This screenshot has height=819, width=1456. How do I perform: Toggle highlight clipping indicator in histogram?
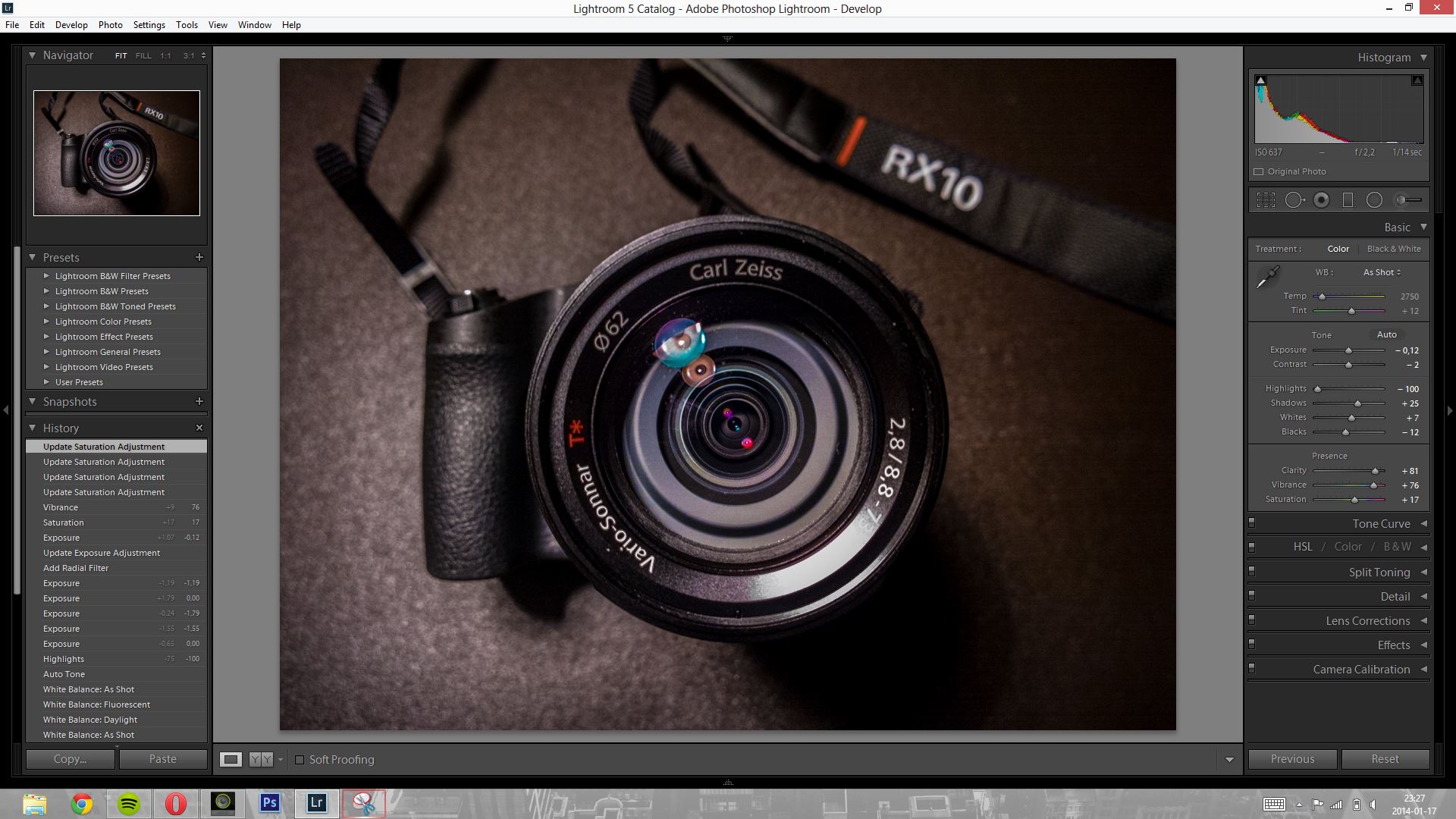[x=1417, y=80]
